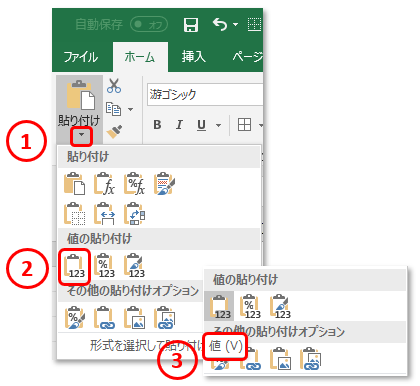Open the Borders dropdown arrow

pos(260,125)
